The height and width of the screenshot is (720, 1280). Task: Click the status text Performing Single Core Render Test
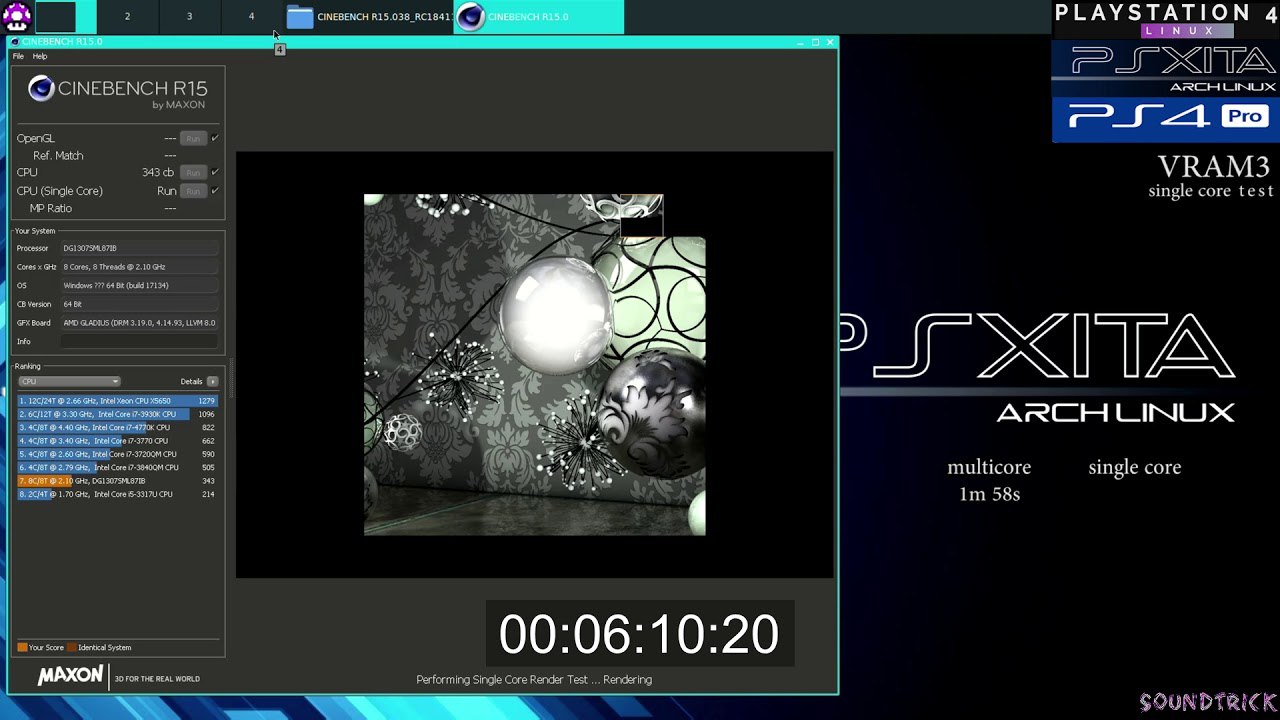(534, 680)
